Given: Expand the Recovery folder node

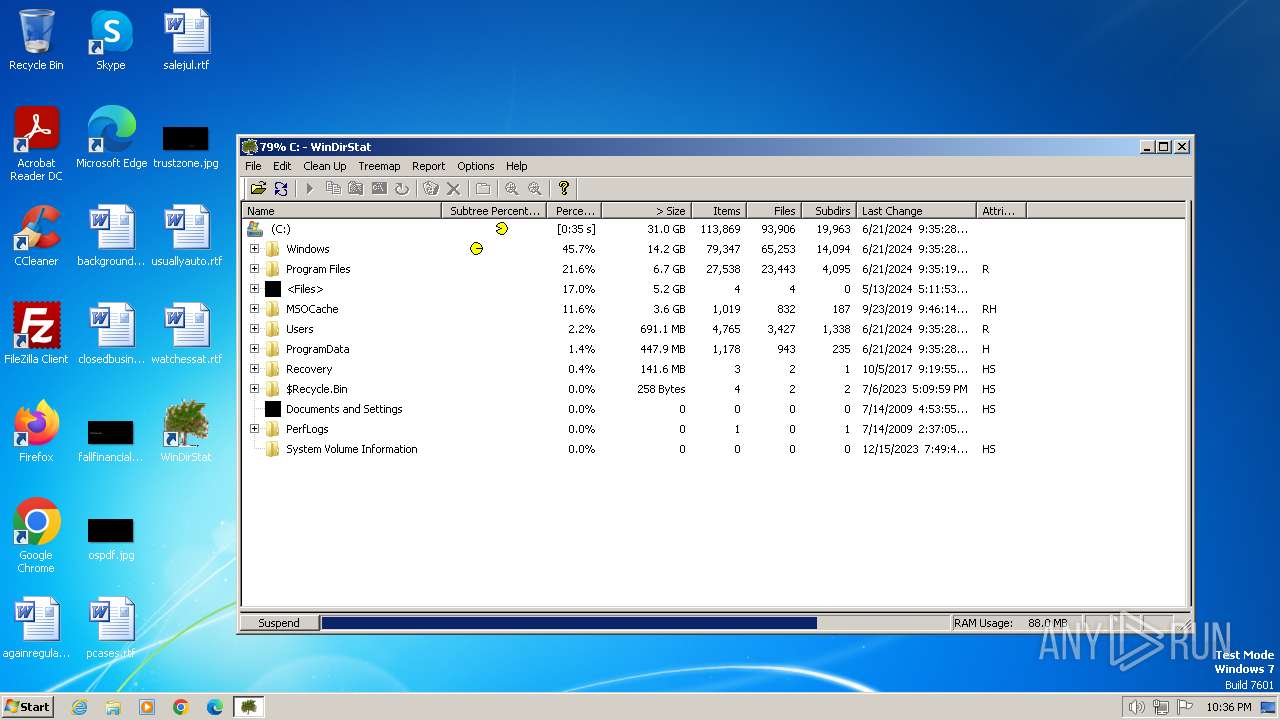Looking at the screenshot, I should point(254,369).
